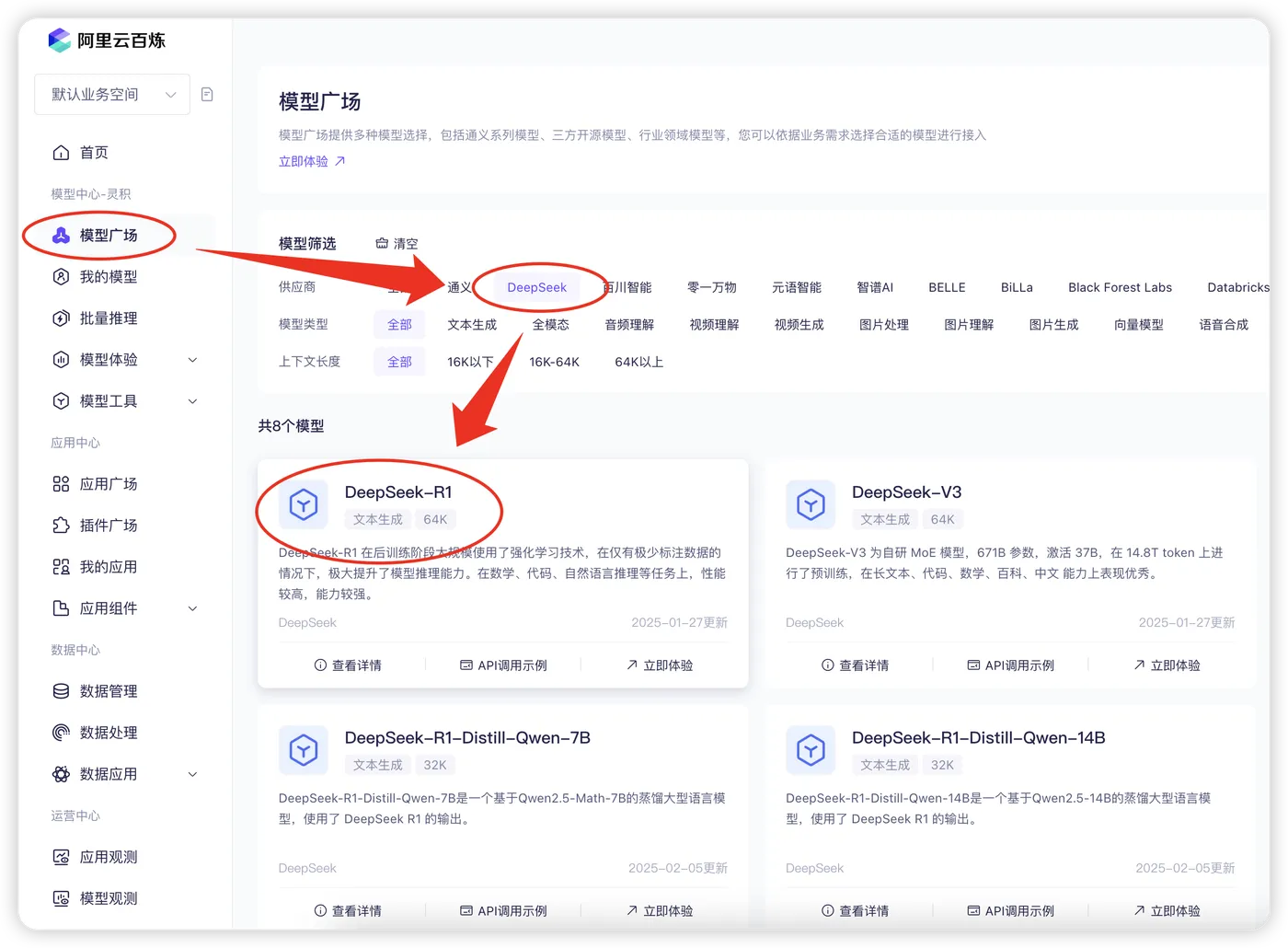Click the 应用观测 sidebar icon
This screenshot has height=948, width=1288.
pyautogui.click(x=61, y=857)
